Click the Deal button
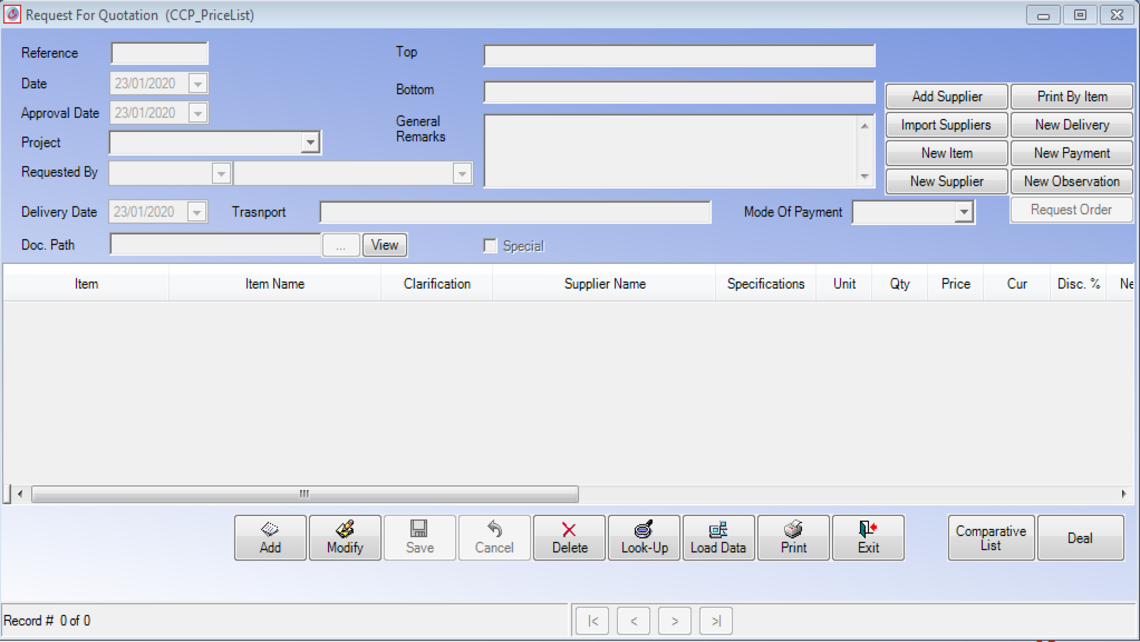The width and height of the screenshot is (1140, 642). coord(1080,538)
